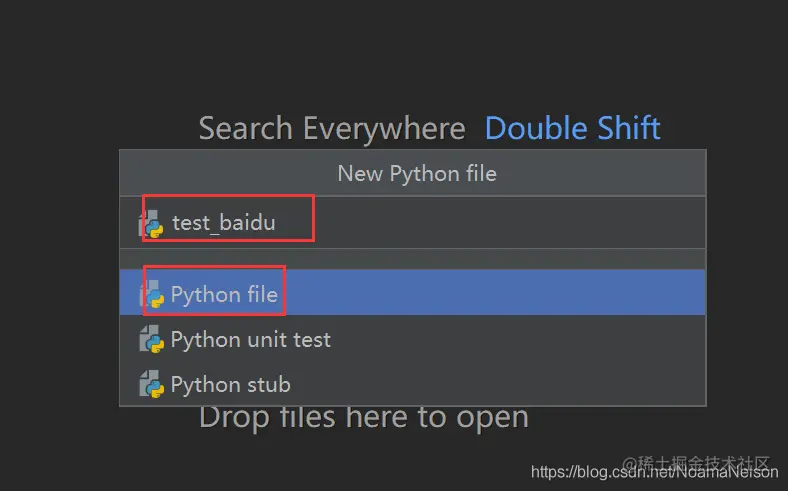Screen dimensions: 788x491
Task: Click the Search Everywhere label
Action: pos(331,129)
